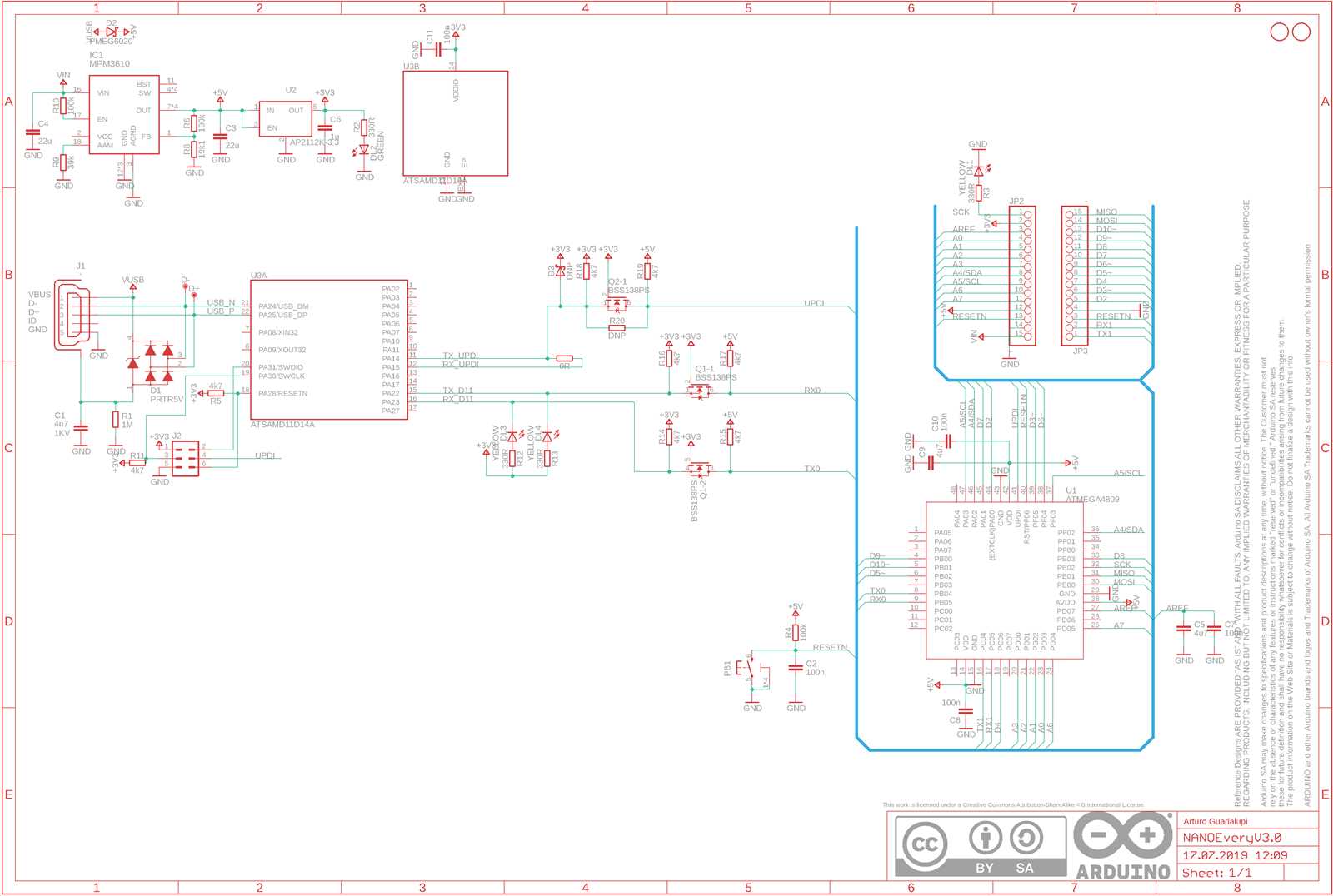Select the 0R resistor on TX_UPDI line
The height and width of the screenshot is (896, 1333).
[x=564, y=358]
